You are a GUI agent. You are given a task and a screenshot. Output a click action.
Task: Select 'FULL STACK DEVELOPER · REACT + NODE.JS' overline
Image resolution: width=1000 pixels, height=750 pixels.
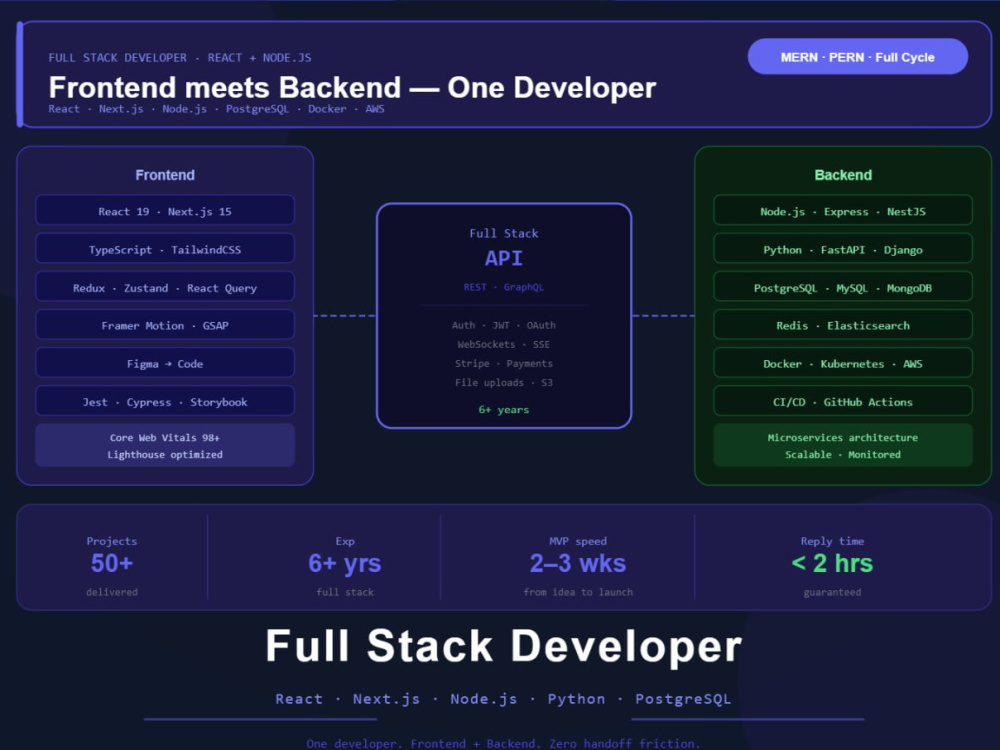pyautogui.click(x=180, y=57)
